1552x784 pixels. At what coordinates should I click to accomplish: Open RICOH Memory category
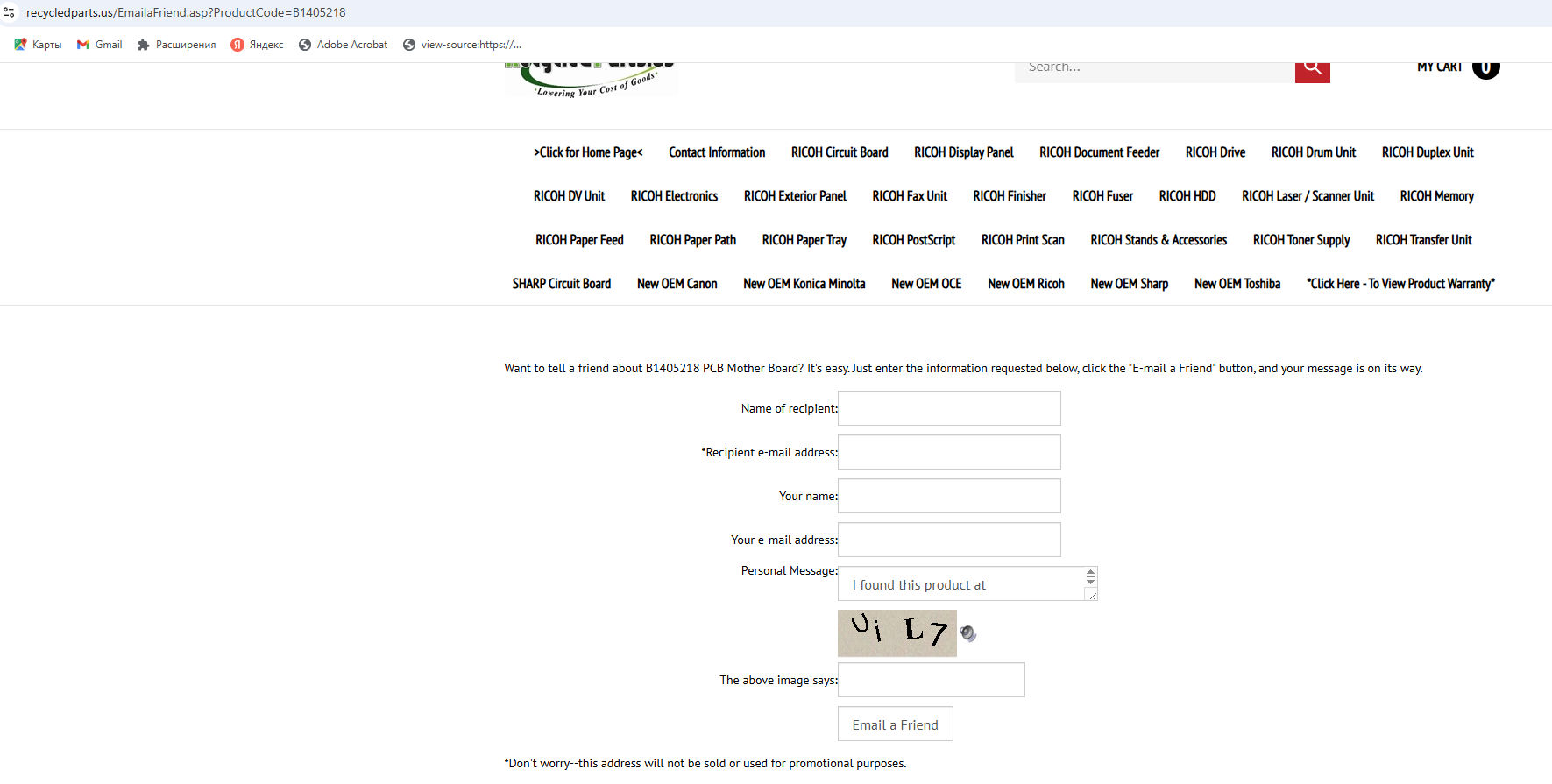pos(1436,196)
